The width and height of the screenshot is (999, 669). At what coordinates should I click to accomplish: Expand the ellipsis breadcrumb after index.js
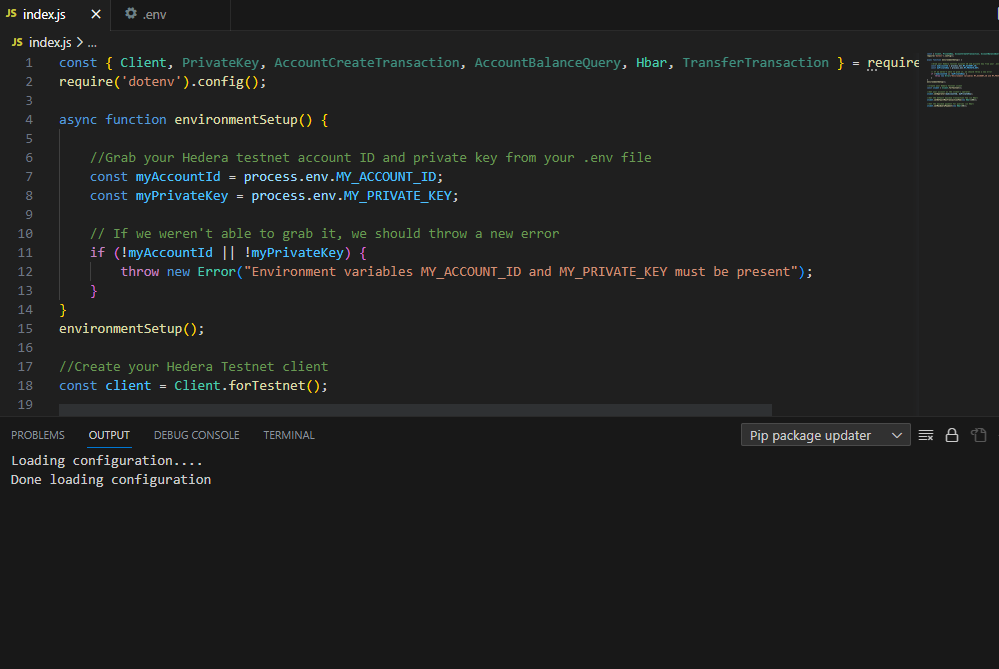click(90, 43)
